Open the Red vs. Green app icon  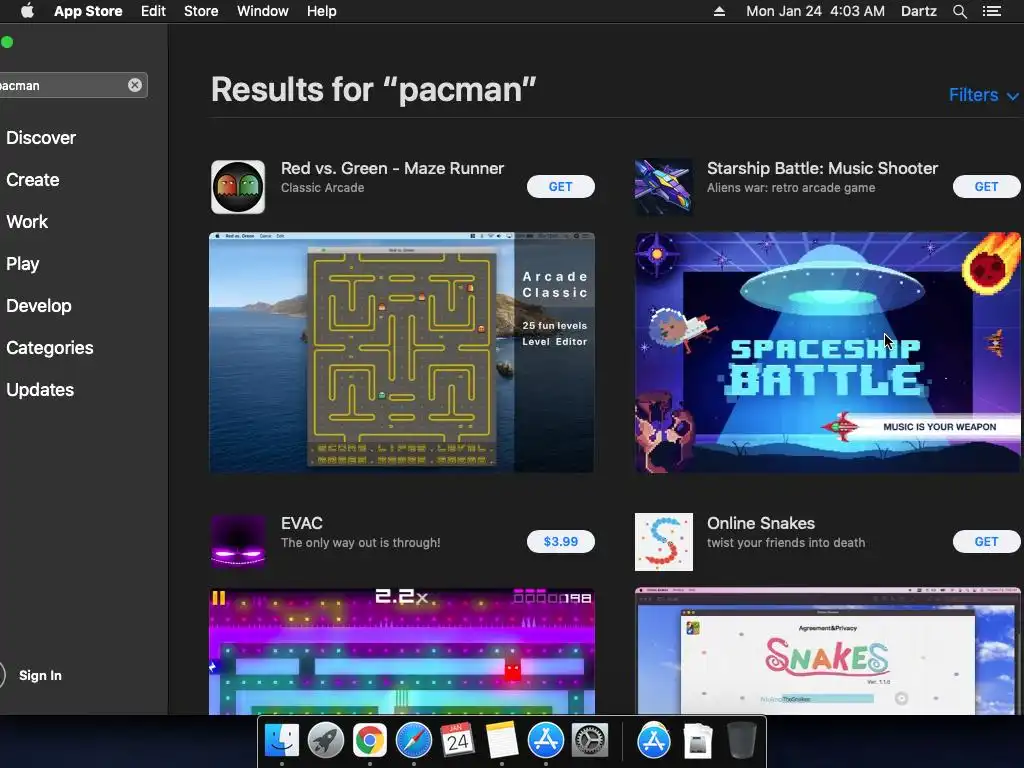238,187
